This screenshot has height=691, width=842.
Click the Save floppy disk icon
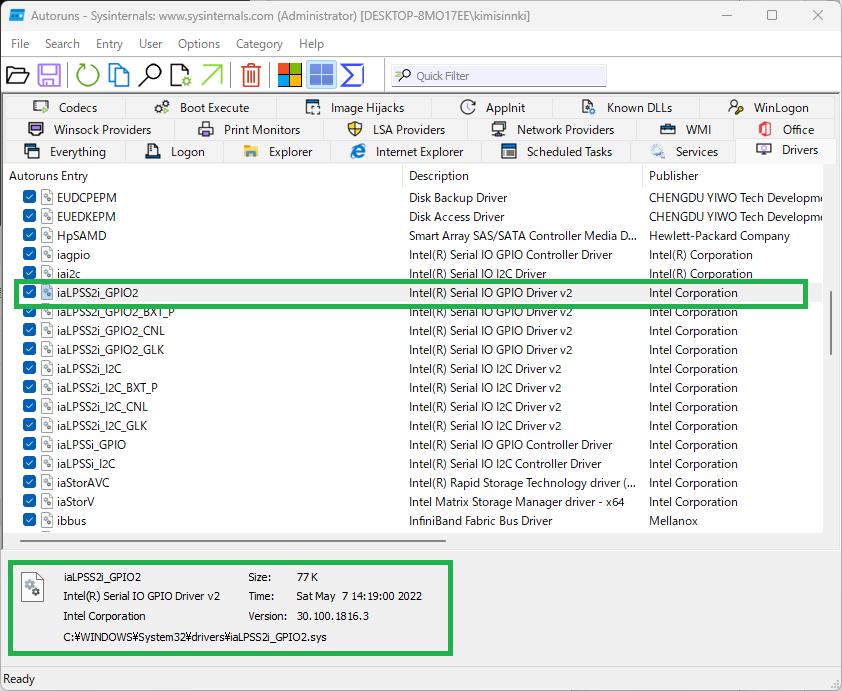pos(49,75)
